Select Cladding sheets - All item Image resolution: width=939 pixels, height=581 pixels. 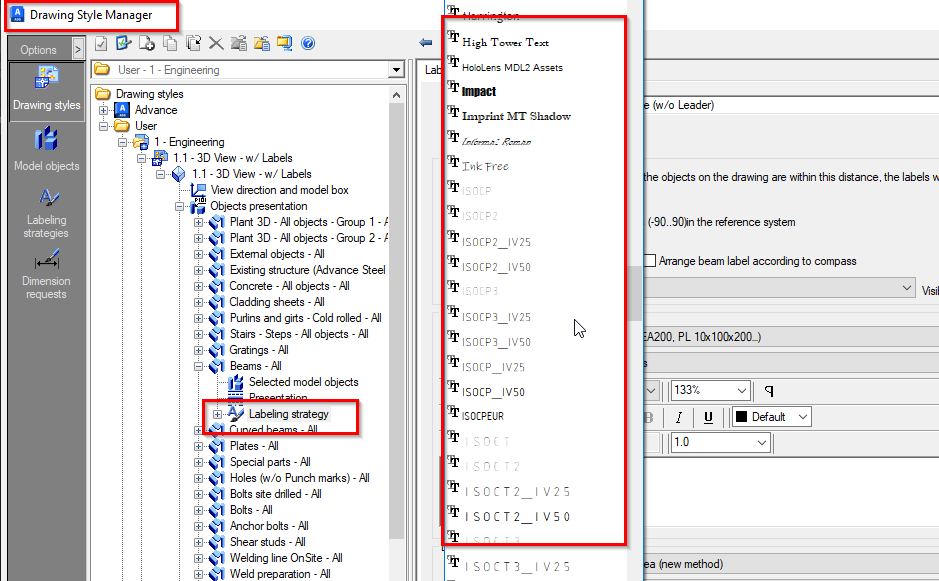277,302
